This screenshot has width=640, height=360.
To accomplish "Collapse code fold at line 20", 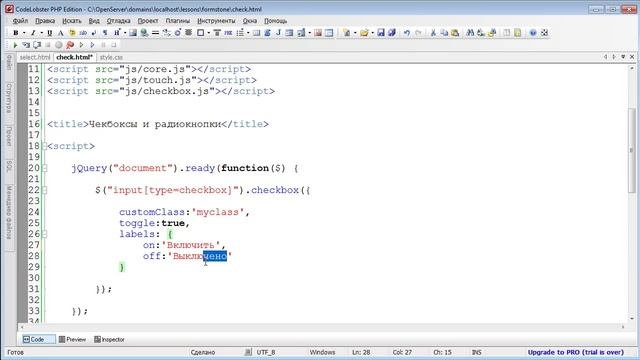I will pos(44,168).
